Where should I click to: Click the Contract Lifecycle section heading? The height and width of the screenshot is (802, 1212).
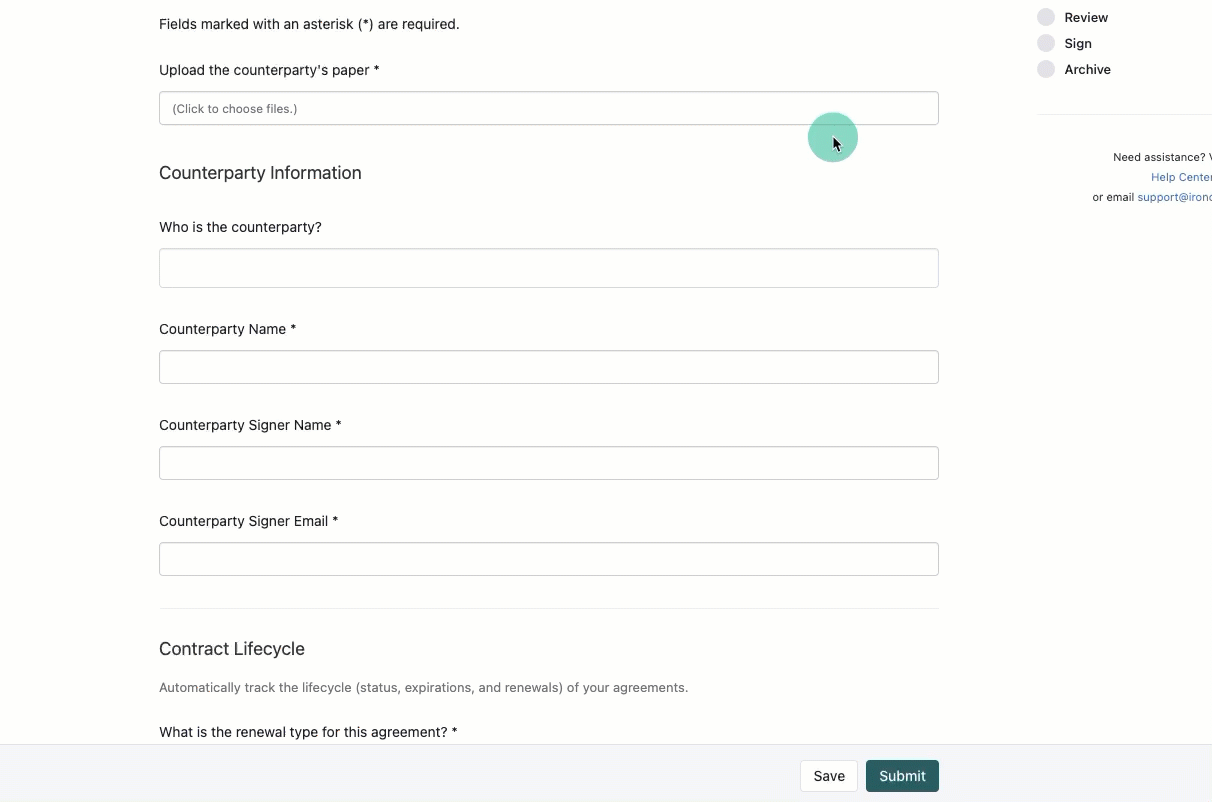coord(231,649)
